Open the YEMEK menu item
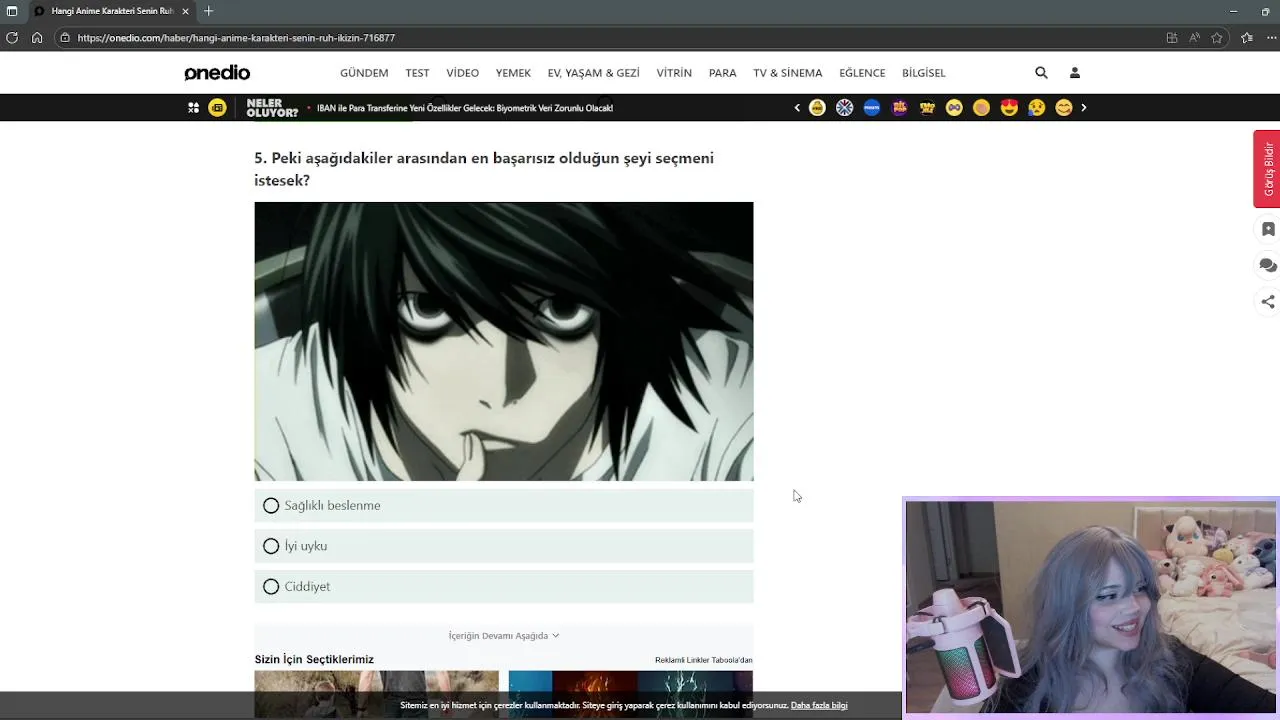 point(513,73)
